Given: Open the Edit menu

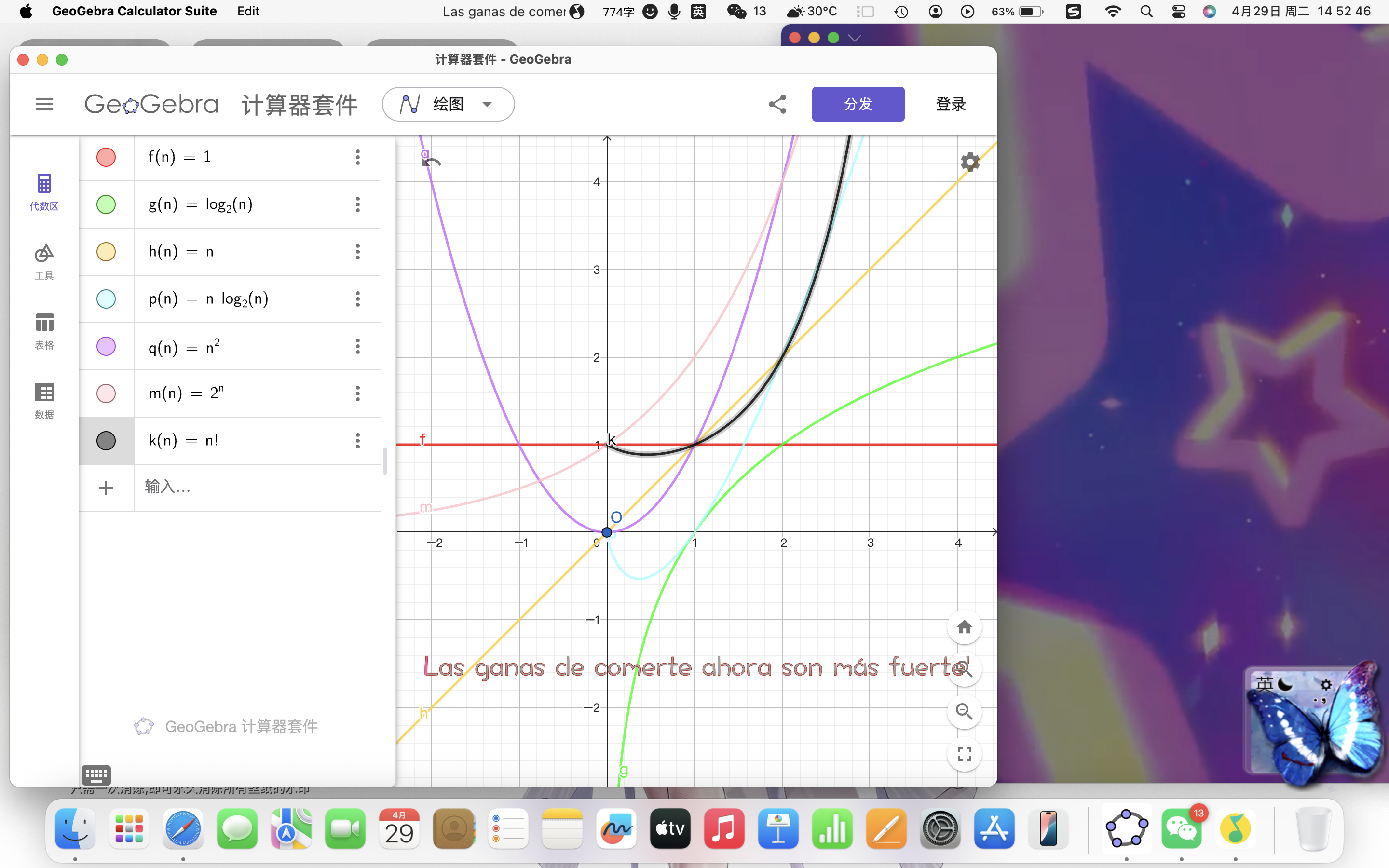Looking at the screenshot, I should [x=248, y=11].
